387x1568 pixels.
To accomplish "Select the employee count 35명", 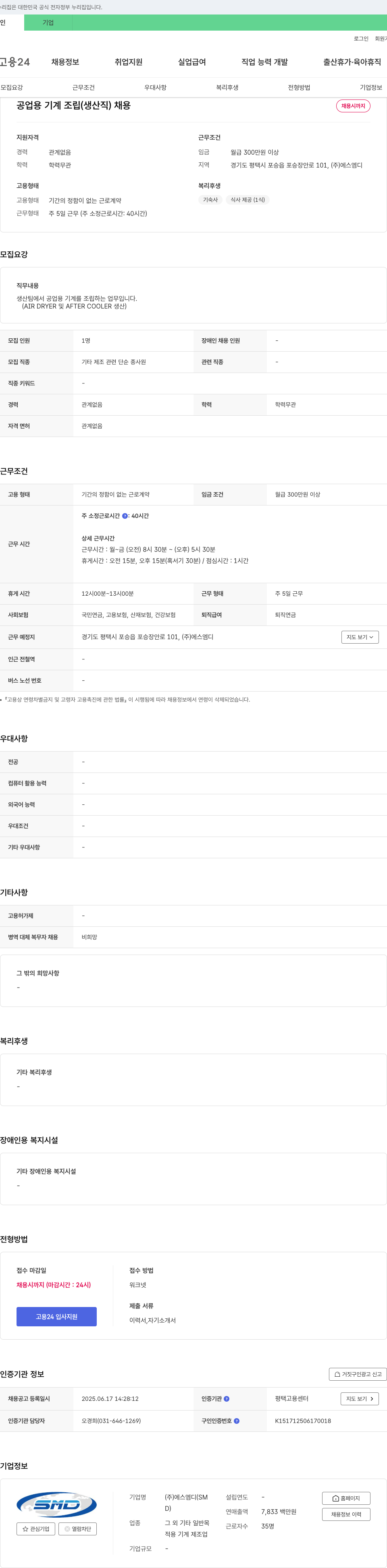I will click(x=268, y=1526).
